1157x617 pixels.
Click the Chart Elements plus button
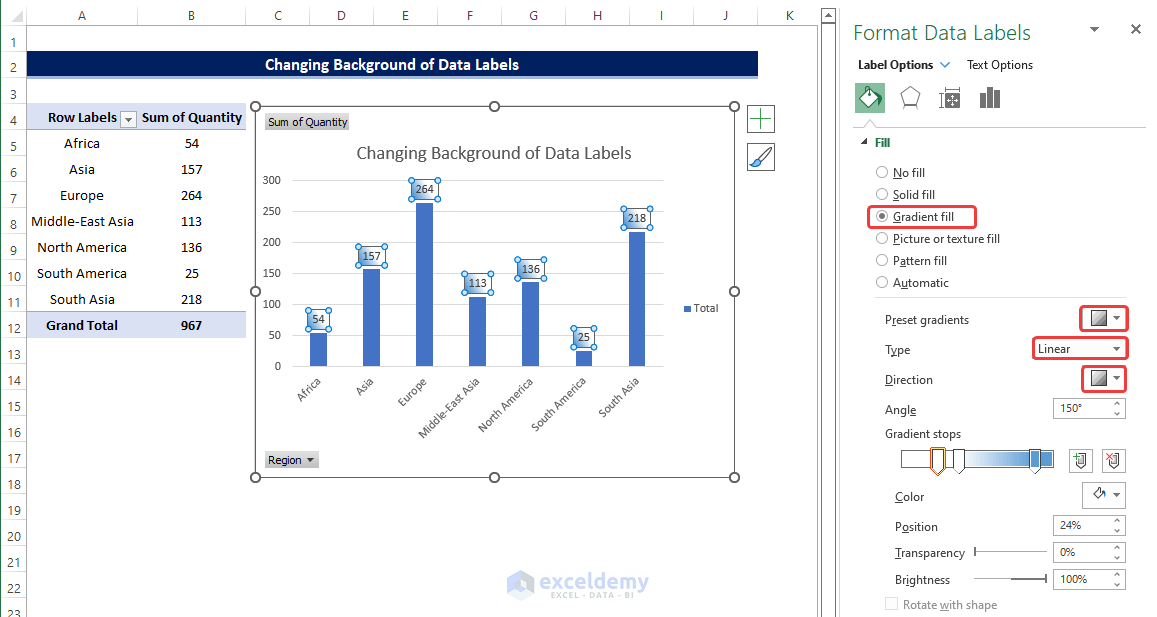(761, 120)
